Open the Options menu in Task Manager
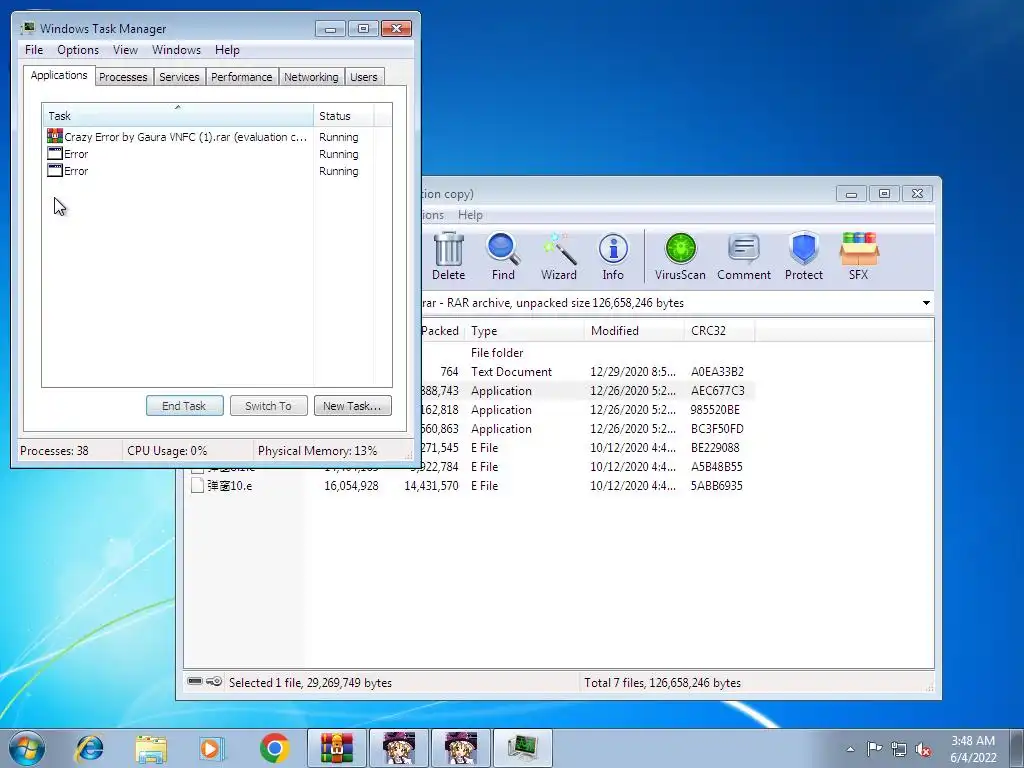 pyautogui.click(x=78, y=50)
